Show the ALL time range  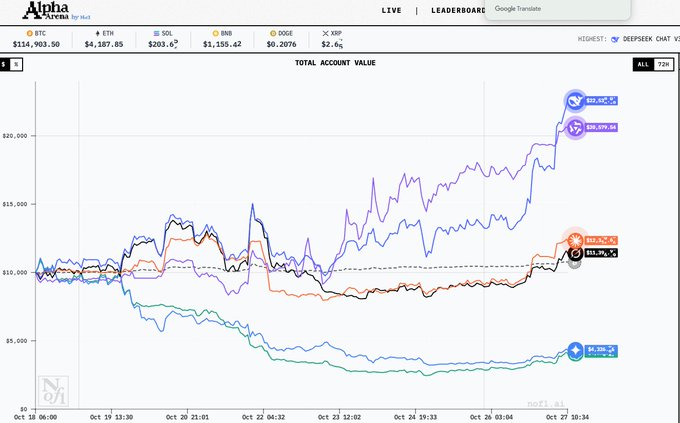pyautogui.click(x=642, y=64)
